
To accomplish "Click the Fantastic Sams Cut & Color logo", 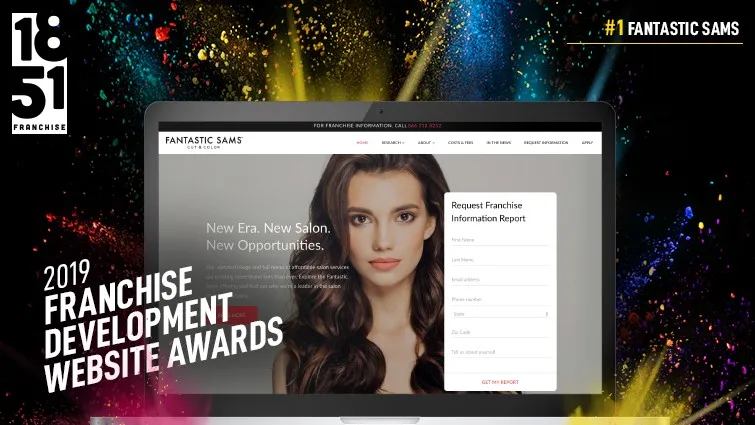I will pos(204,142).
